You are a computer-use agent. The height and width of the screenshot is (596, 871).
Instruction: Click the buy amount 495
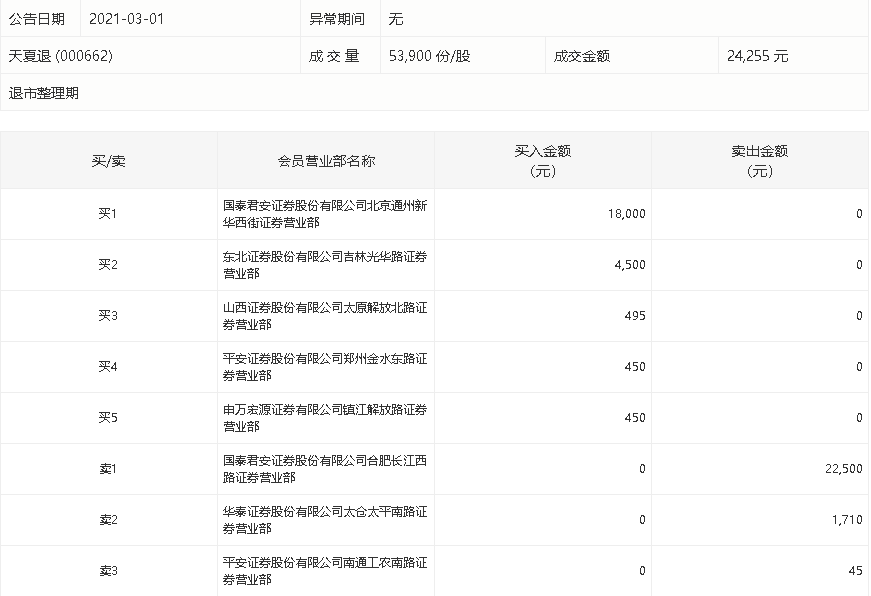tap(635, 316)
